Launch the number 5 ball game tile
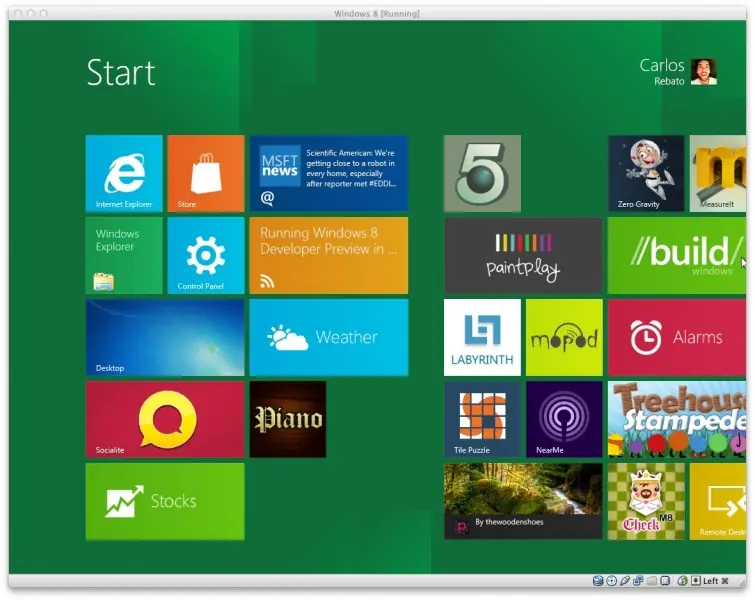Viewport: 755px width, 600px height. pyautogui.click(x=482, y=173)
